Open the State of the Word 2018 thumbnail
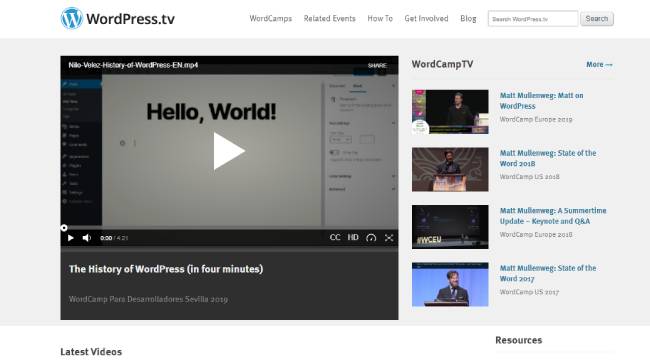This screenshot has width=650, height=360. (450, 169)
